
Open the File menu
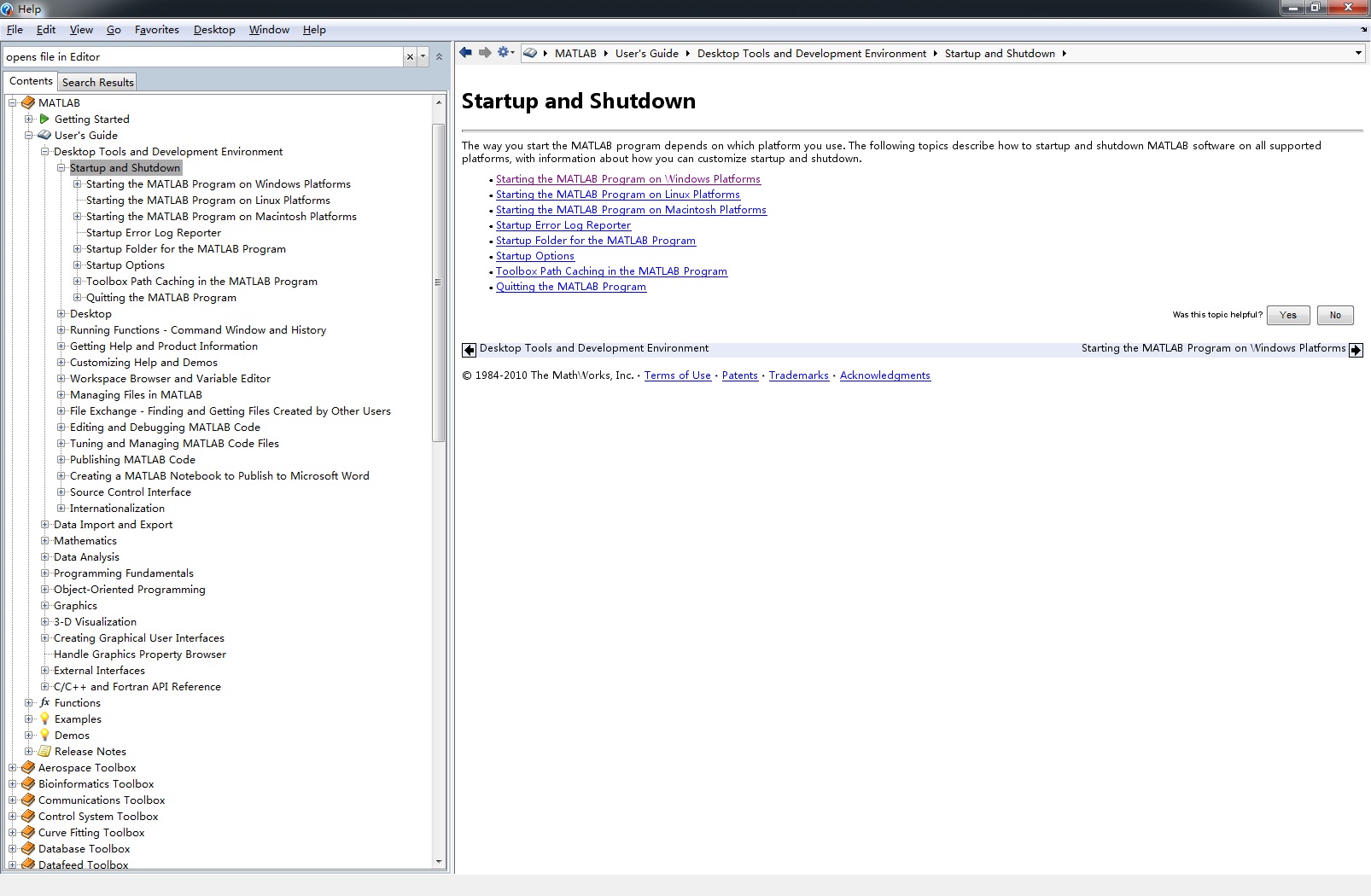tap(15, 29)
